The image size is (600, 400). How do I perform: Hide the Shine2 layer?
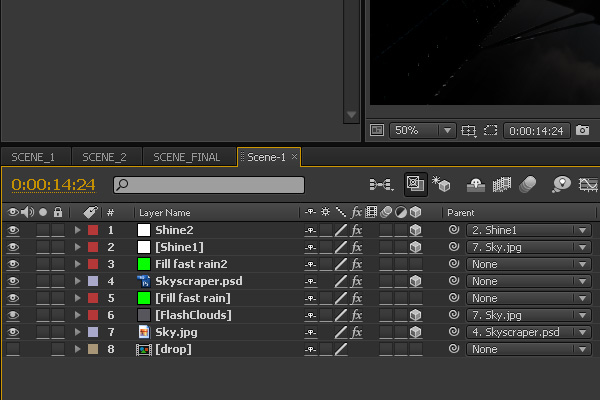(13, 230)
